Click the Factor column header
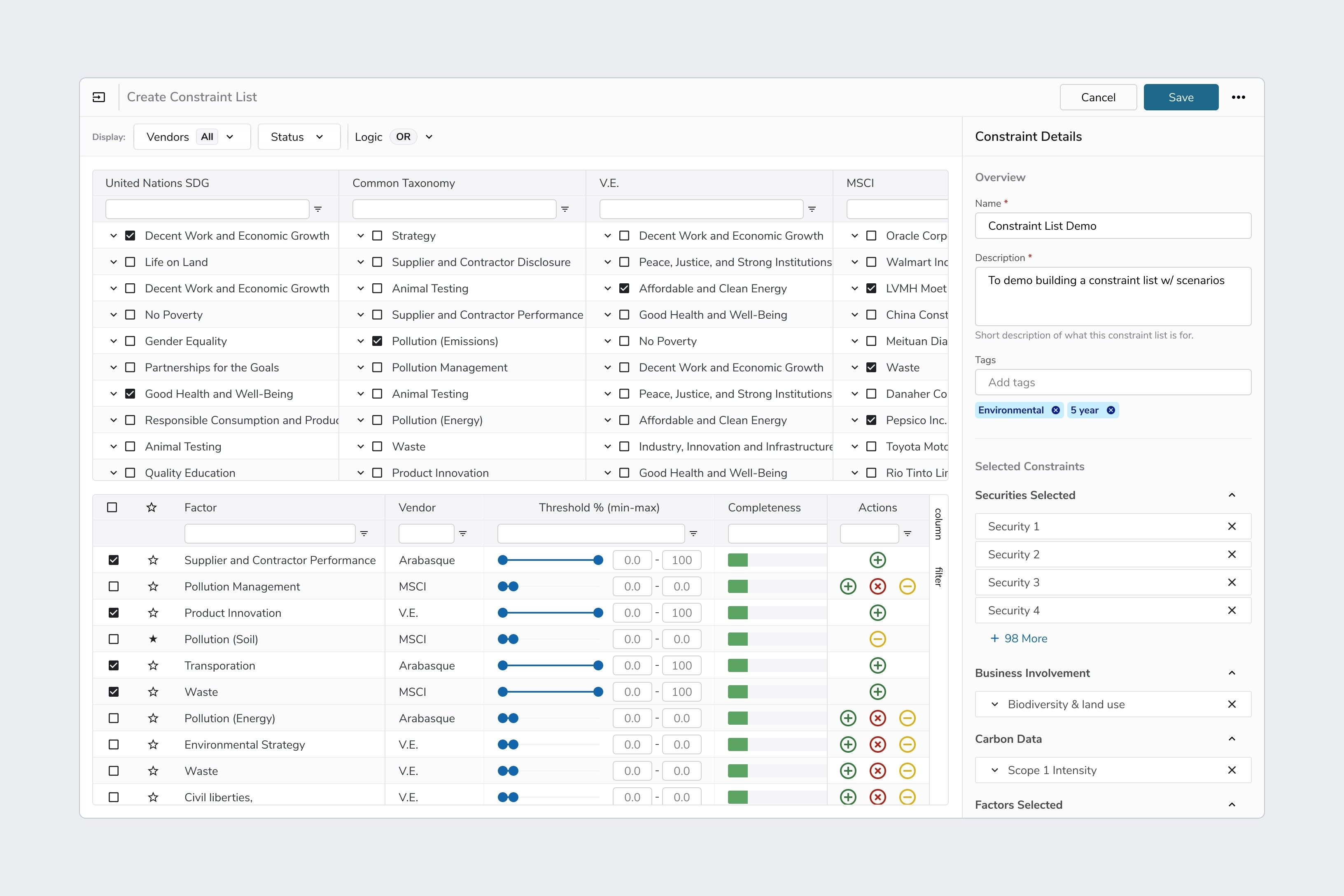This screenshot has width=1344, height=896. pos(201,507)
